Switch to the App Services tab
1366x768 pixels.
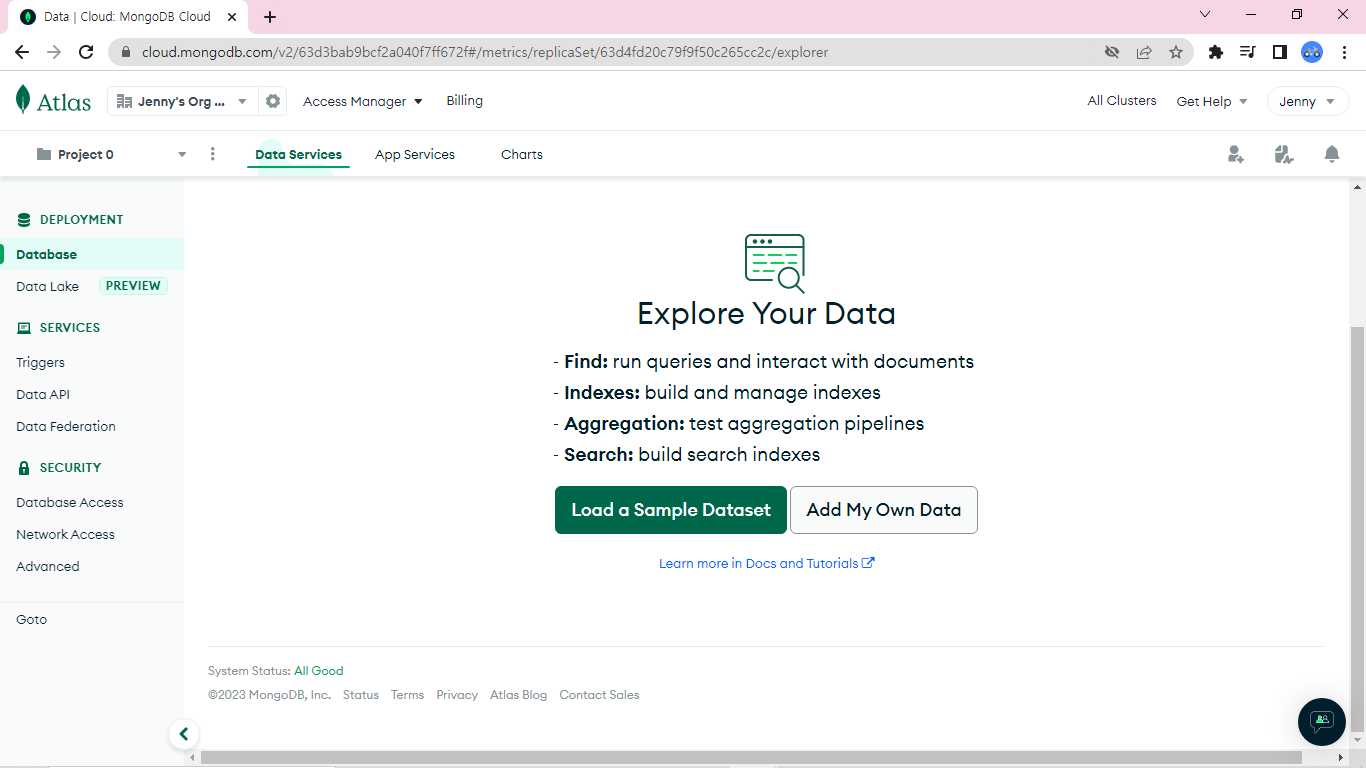tap(415, 154)
